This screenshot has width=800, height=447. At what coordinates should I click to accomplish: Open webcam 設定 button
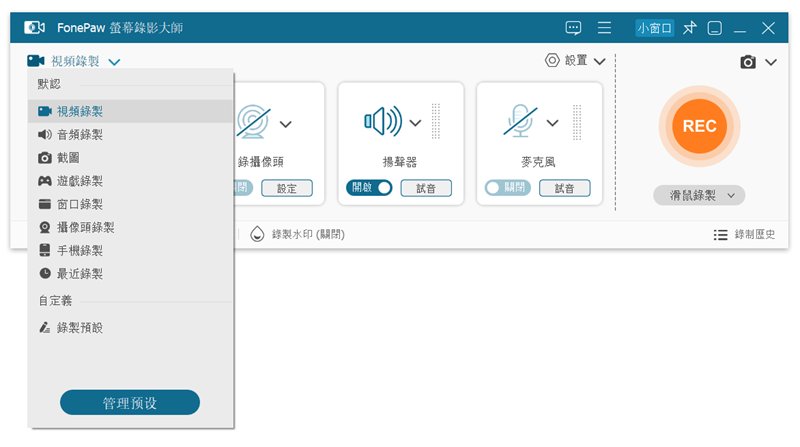pos(287,188)
